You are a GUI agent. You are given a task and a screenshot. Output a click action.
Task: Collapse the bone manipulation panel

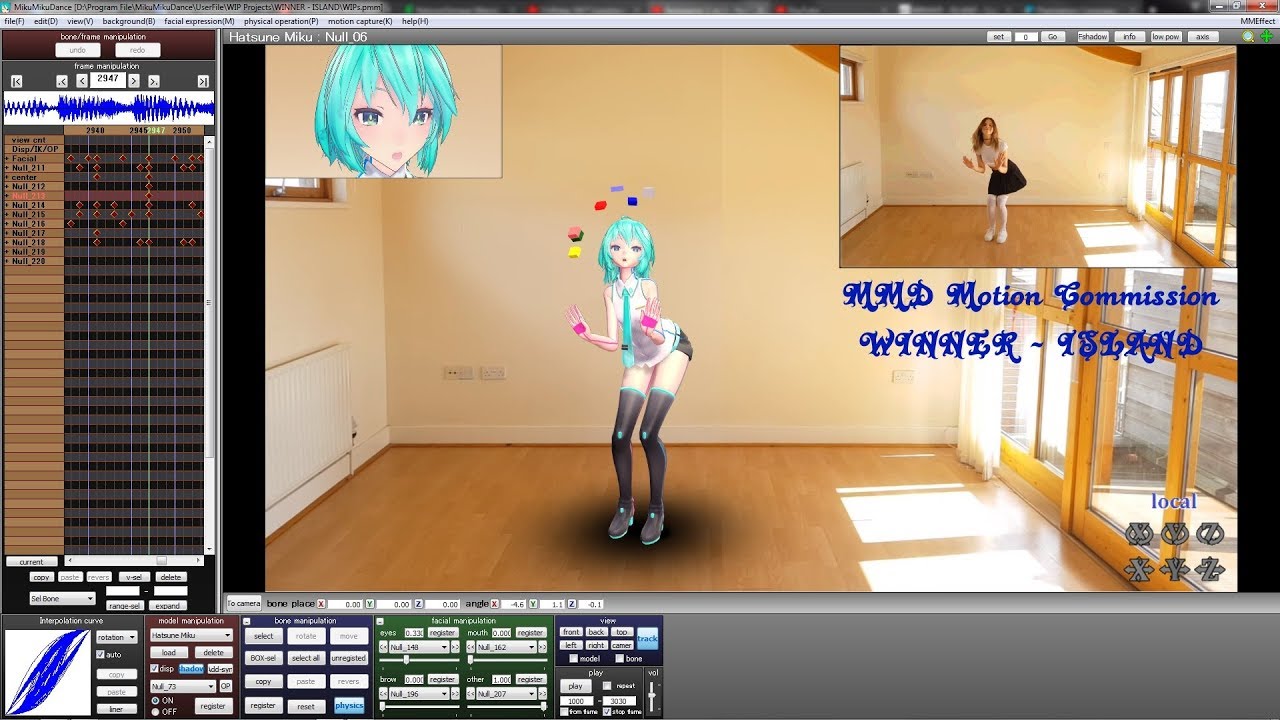[x=247, y=620]
